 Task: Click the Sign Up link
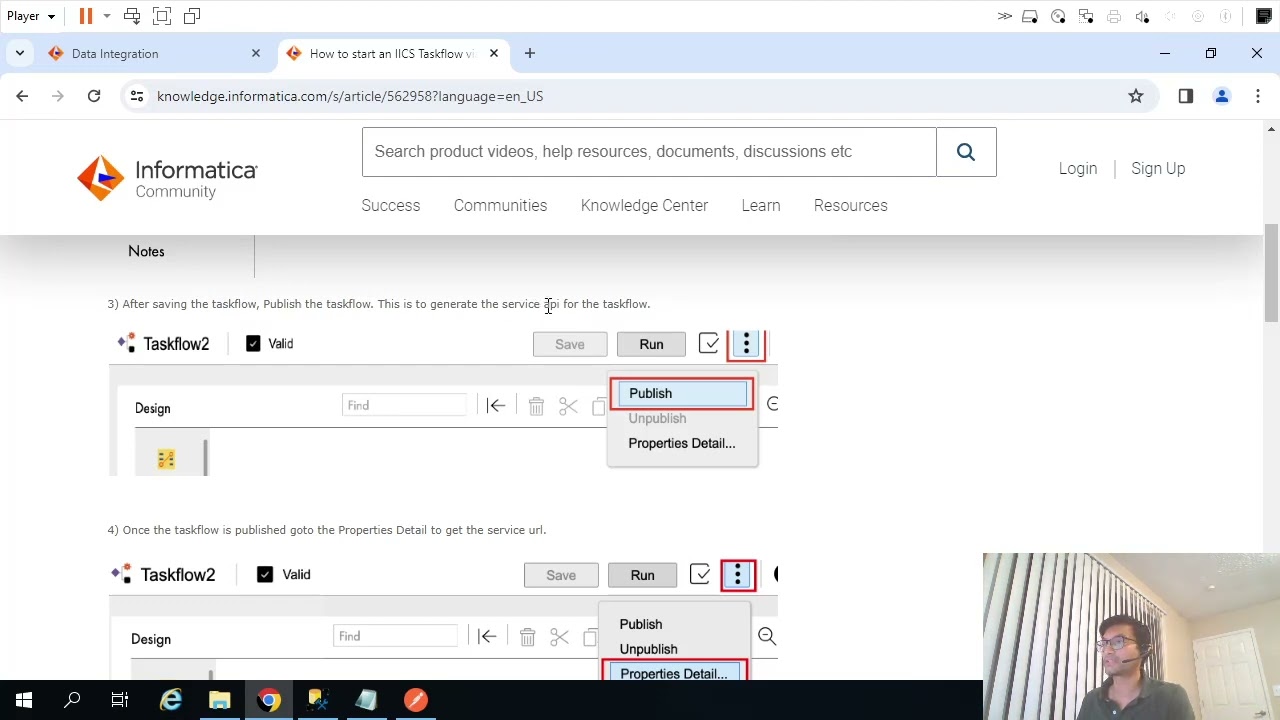(x=1158, y=168)
